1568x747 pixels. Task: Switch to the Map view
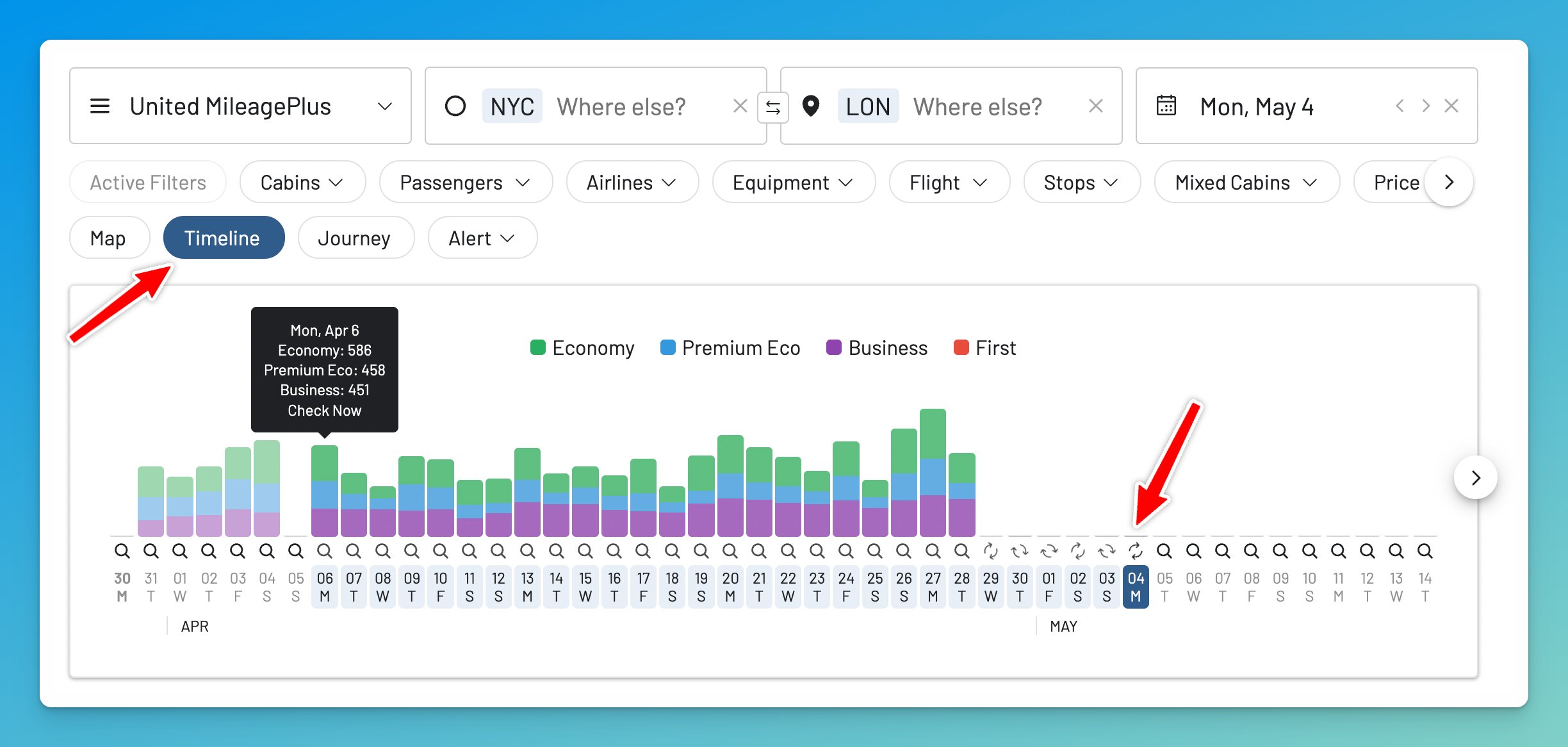pyautogui.click(x=109, y=238)
